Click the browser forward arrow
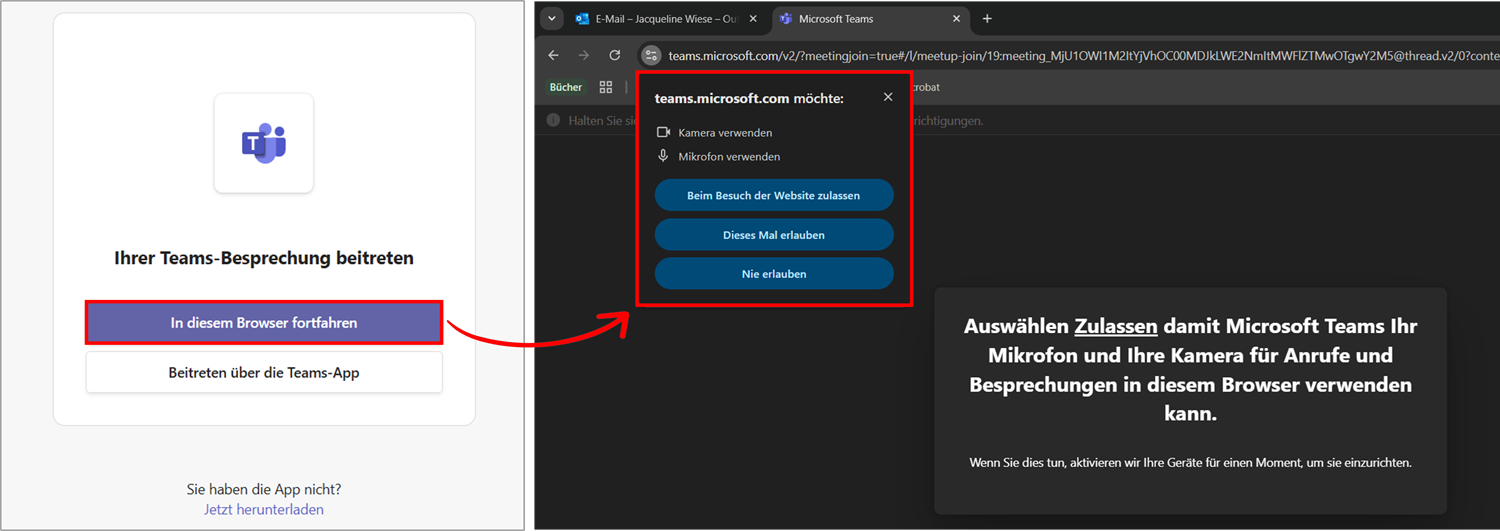 584,55
